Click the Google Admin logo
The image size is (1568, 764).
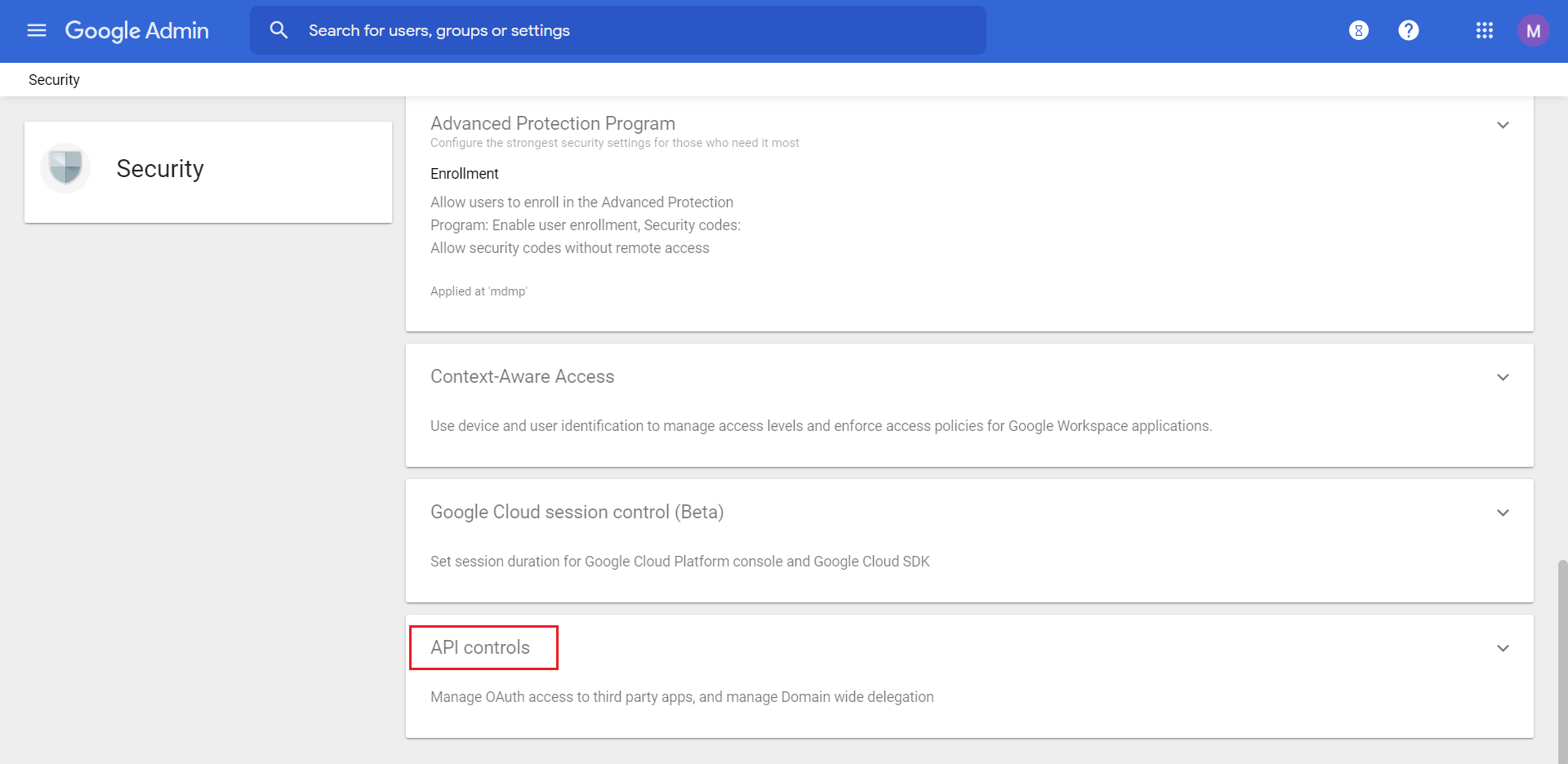[x=137, y=30]
